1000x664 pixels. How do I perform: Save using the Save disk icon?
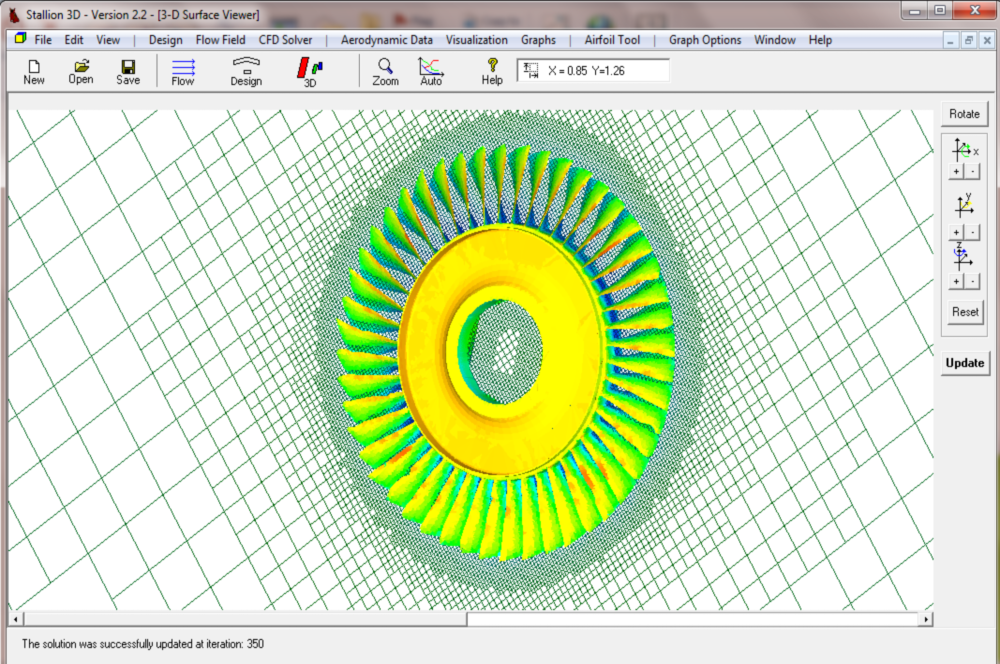coord(128,71)
